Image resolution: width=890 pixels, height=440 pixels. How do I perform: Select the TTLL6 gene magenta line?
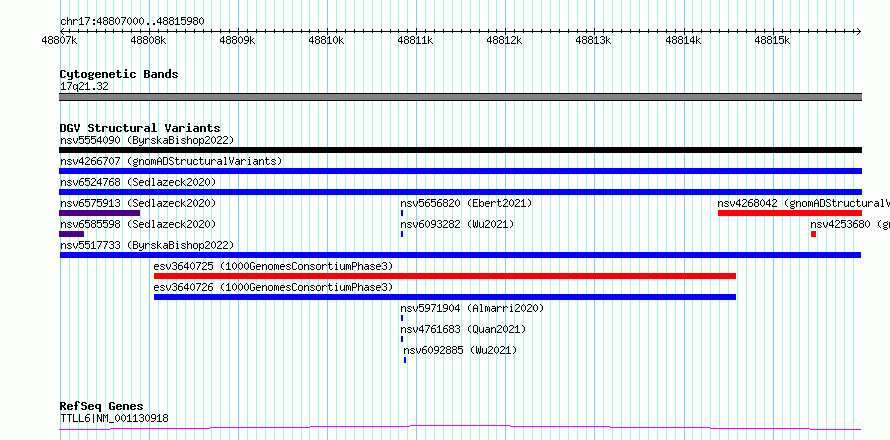[x=460, y=427]
